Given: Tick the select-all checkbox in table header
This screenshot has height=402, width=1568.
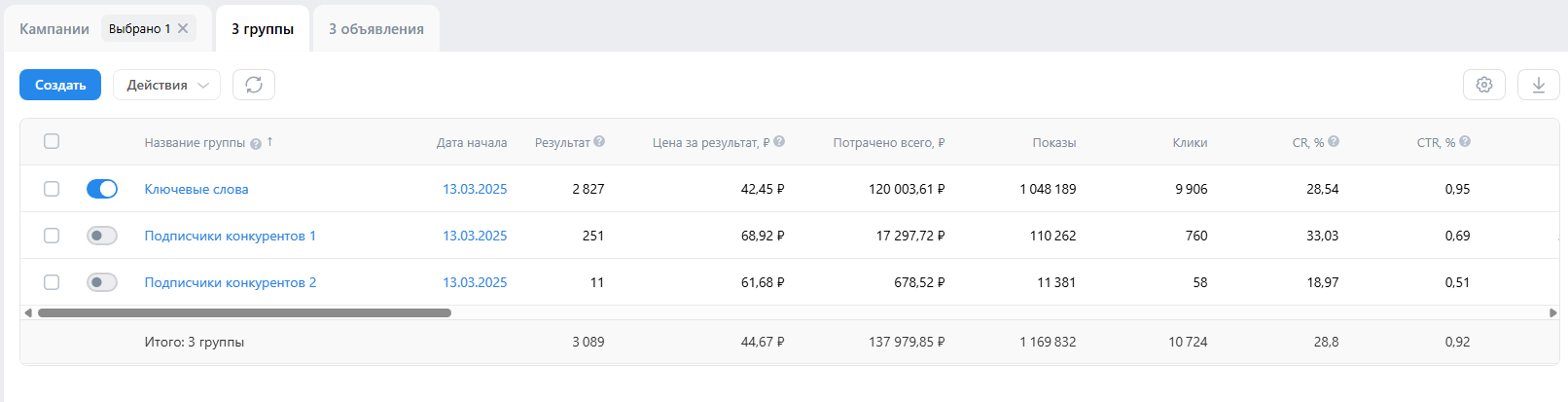Looking at the screenshot, I should click(x=52, y=141).
